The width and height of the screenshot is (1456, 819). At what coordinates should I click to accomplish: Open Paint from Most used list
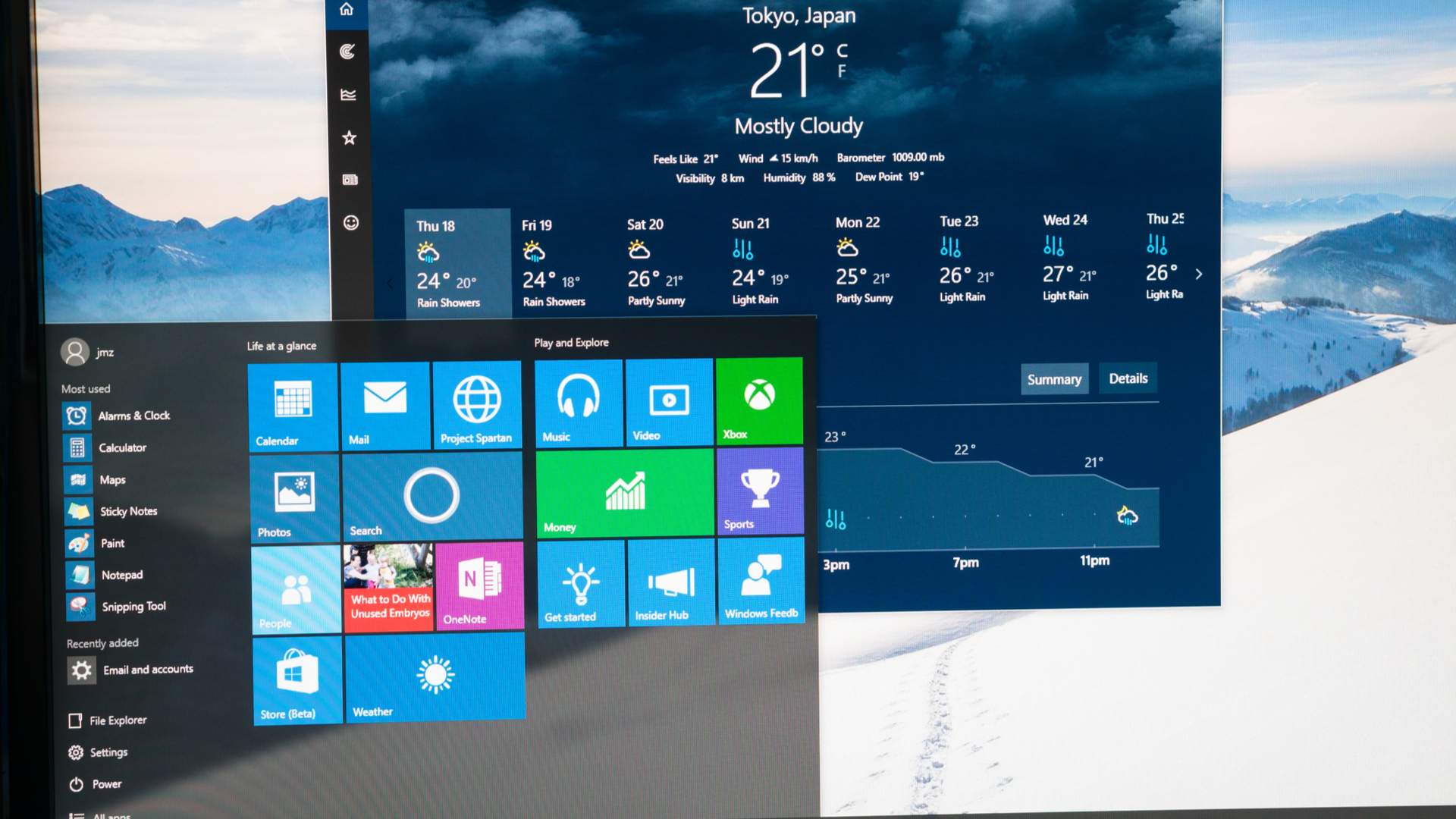96,543
